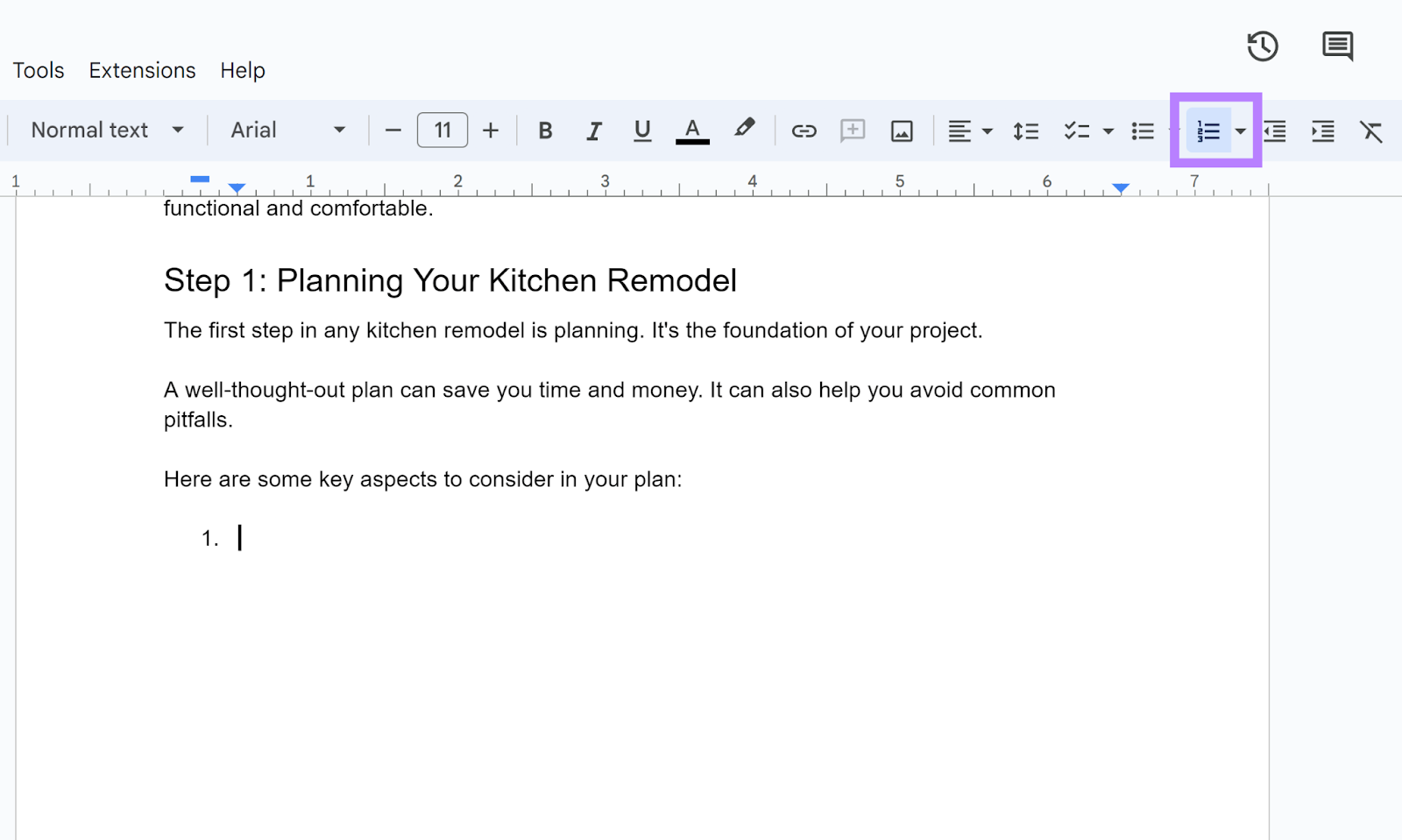Insert a link
1402x840 pixels.
tap(804, 130)
